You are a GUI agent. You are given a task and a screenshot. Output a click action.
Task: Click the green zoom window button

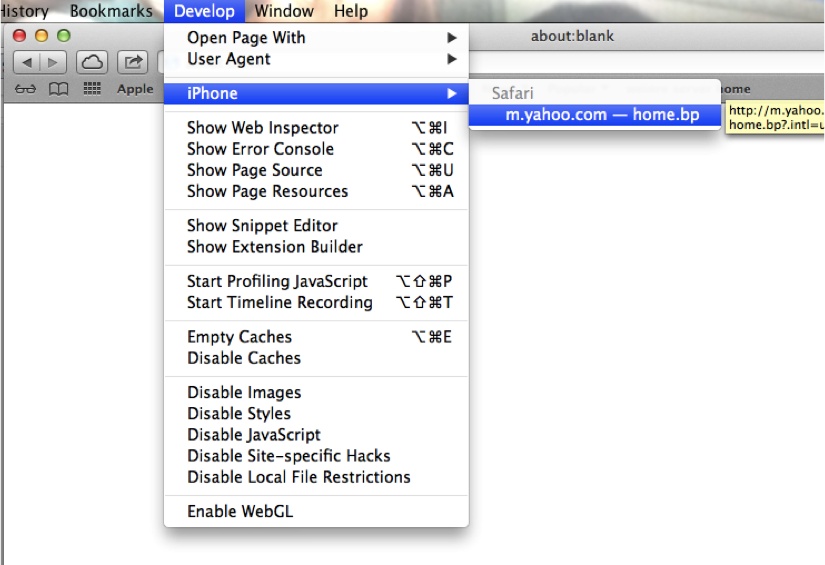(x=64, y=36)
